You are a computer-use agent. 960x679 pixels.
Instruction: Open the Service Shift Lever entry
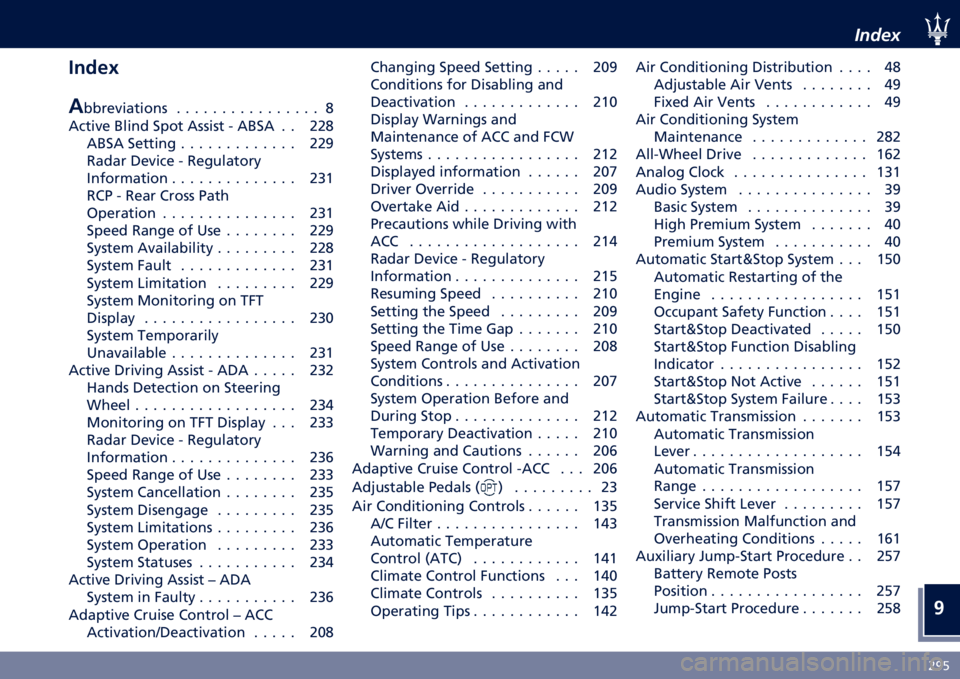(x=777, y=503)
